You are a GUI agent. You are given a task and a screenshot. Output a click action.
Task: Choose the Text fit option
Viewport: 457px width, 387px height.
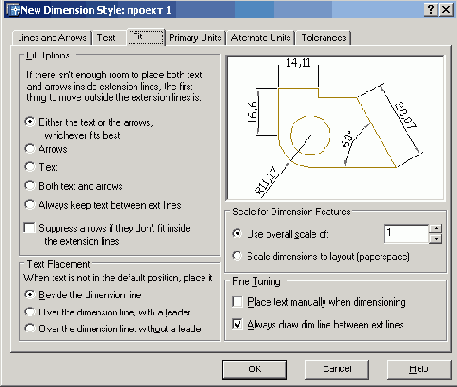coord(30,167)
